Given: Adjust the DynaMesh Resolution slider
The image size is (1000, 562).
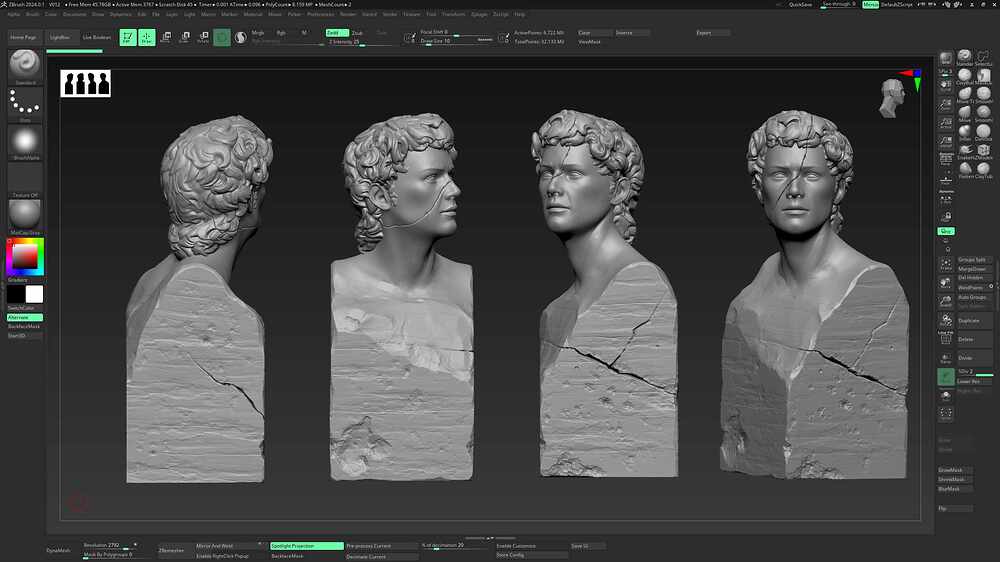Looking at the screenshot, I should click(110, 546).
